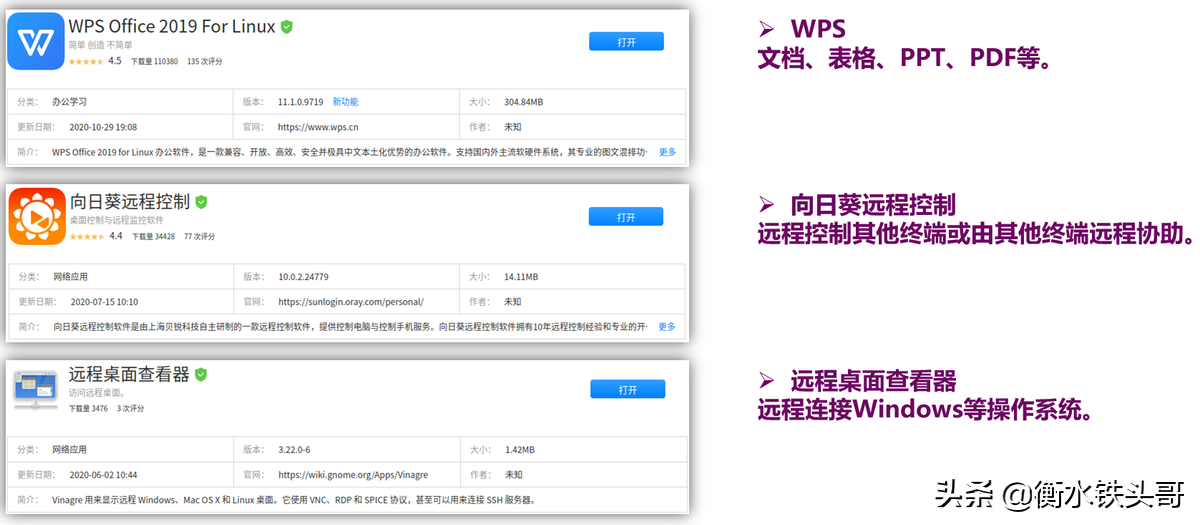The image size is (1200, 525).
Task: Click the 77 次评分 rating count
Action: 199,237
